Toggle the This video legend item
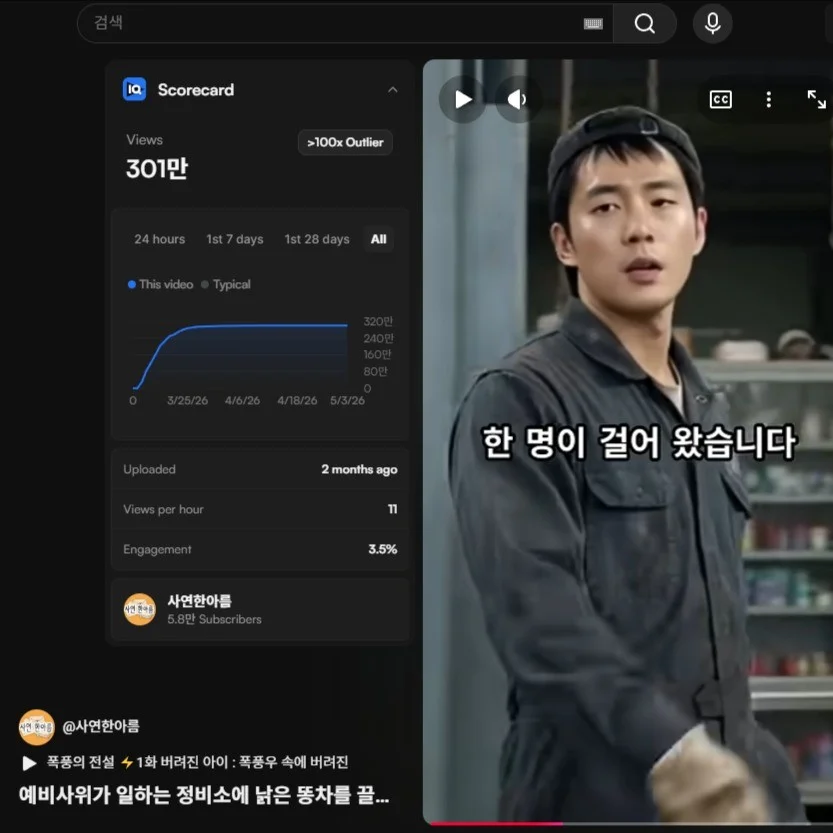 point(160,284)
